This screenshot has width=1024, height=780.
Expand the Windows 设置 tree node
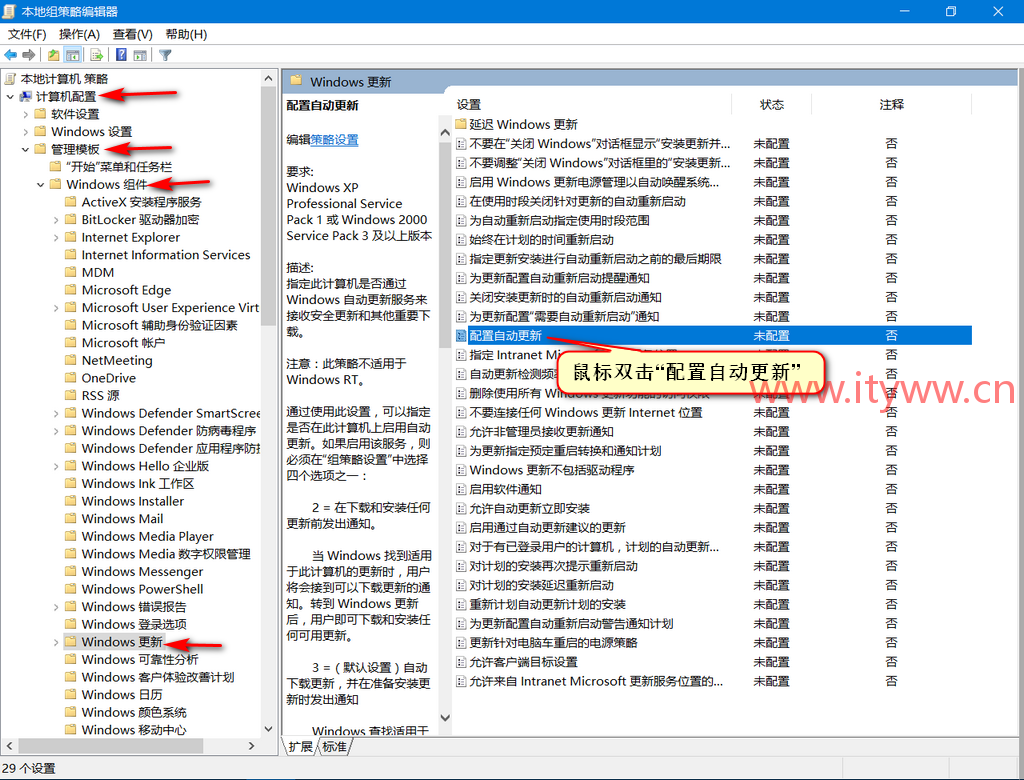[x=25, y=132]
